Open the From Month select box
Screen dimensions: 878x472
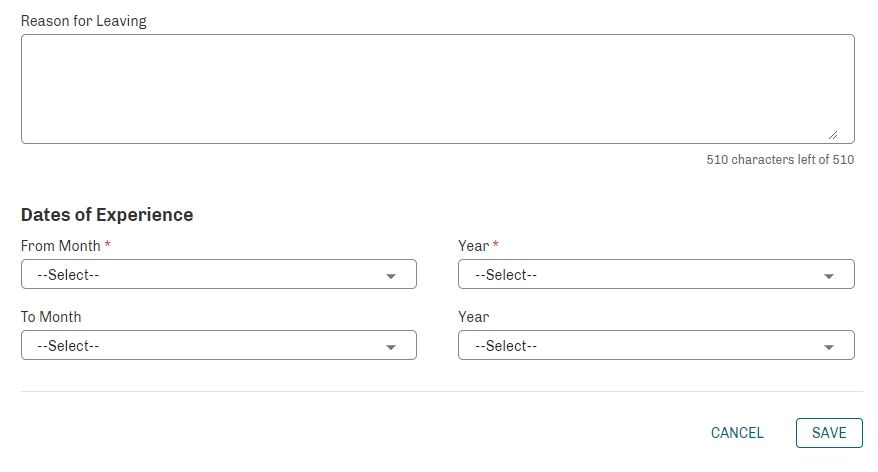click(219, 274)
